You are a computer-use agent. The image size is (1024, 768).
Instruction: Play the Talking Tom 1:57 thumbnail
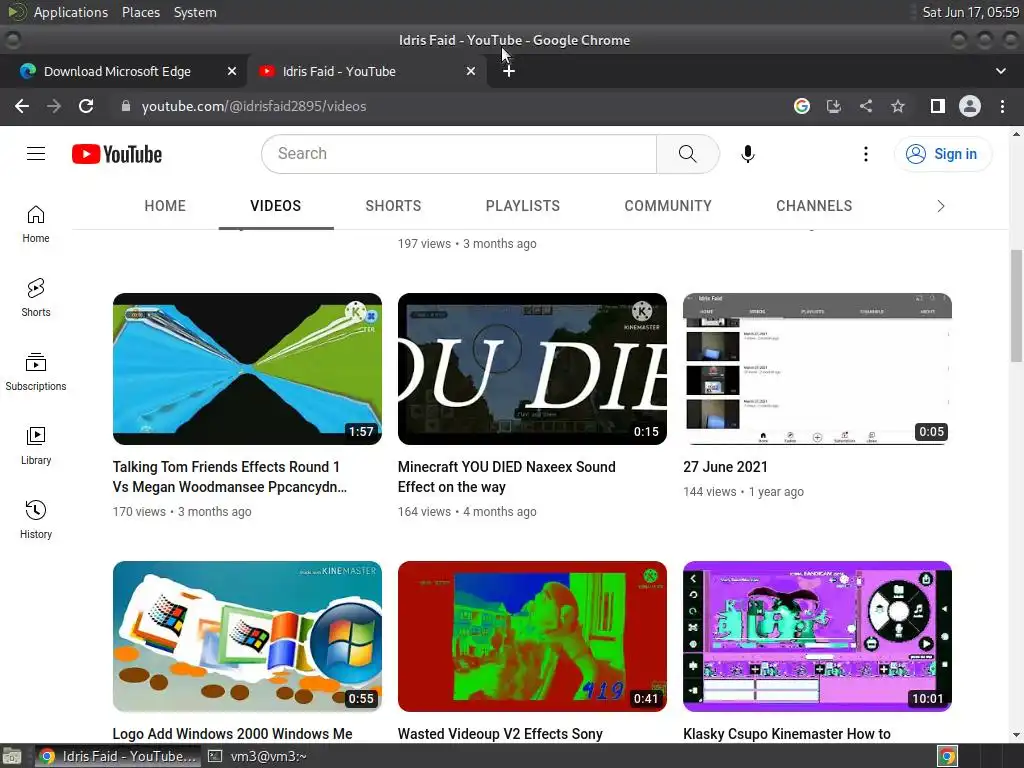coord(248,369)
